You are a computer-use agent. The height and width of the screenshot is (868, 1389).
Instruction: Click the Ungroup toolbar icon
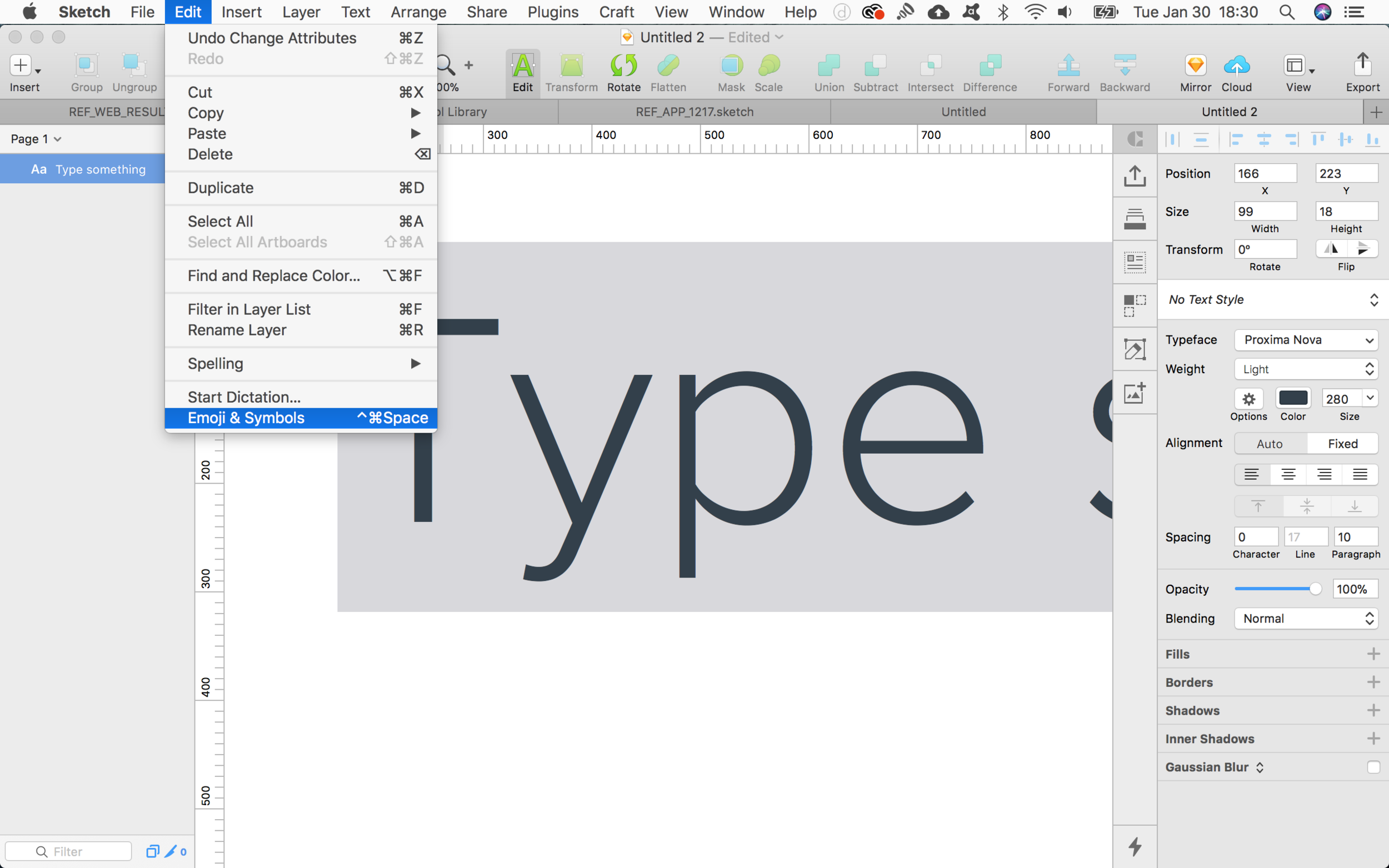pos(134,66)
